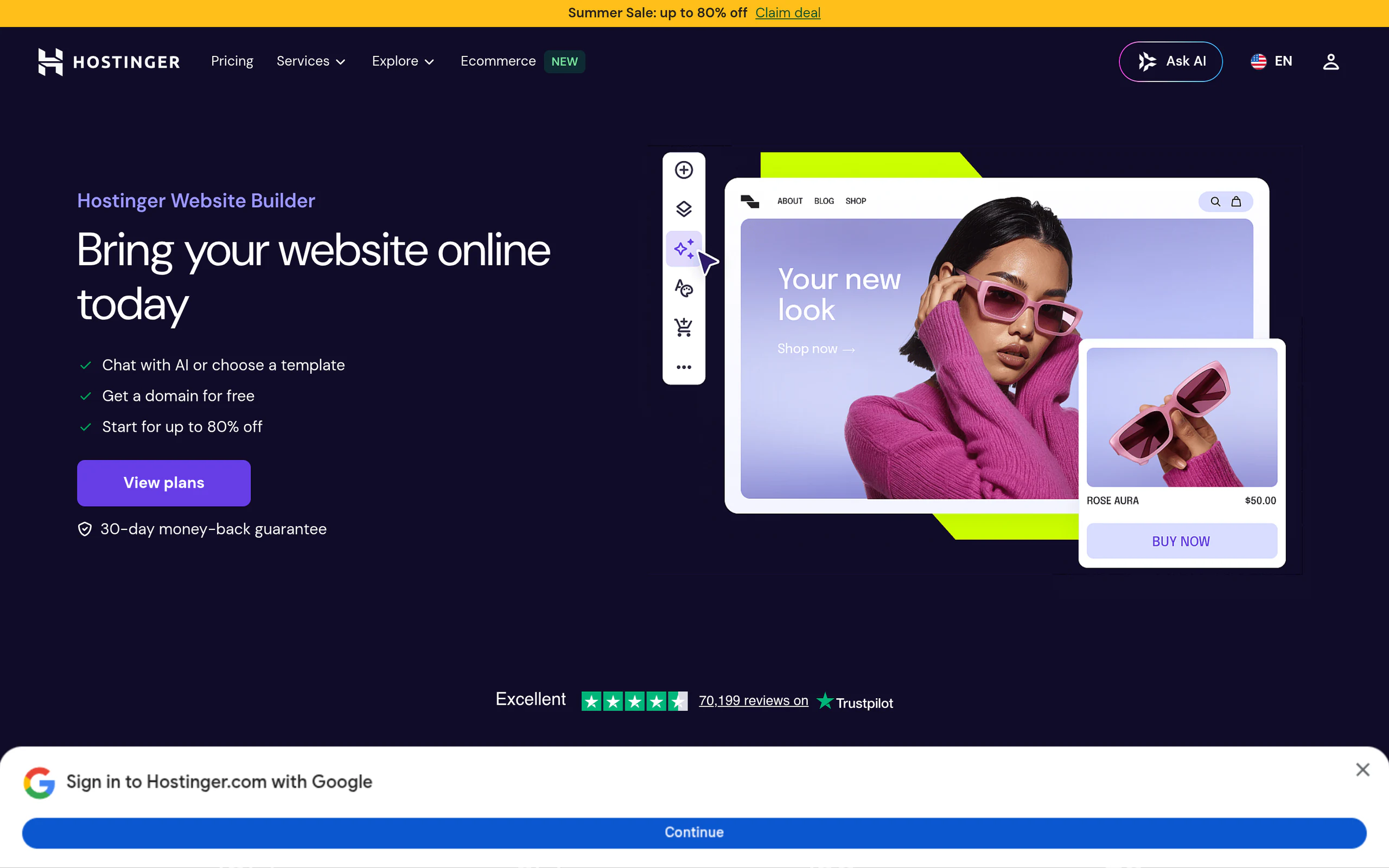1389x868 pixels.
Task: Click 'Chat with AI or choose a template'
Action: click(x=224, y=365)
